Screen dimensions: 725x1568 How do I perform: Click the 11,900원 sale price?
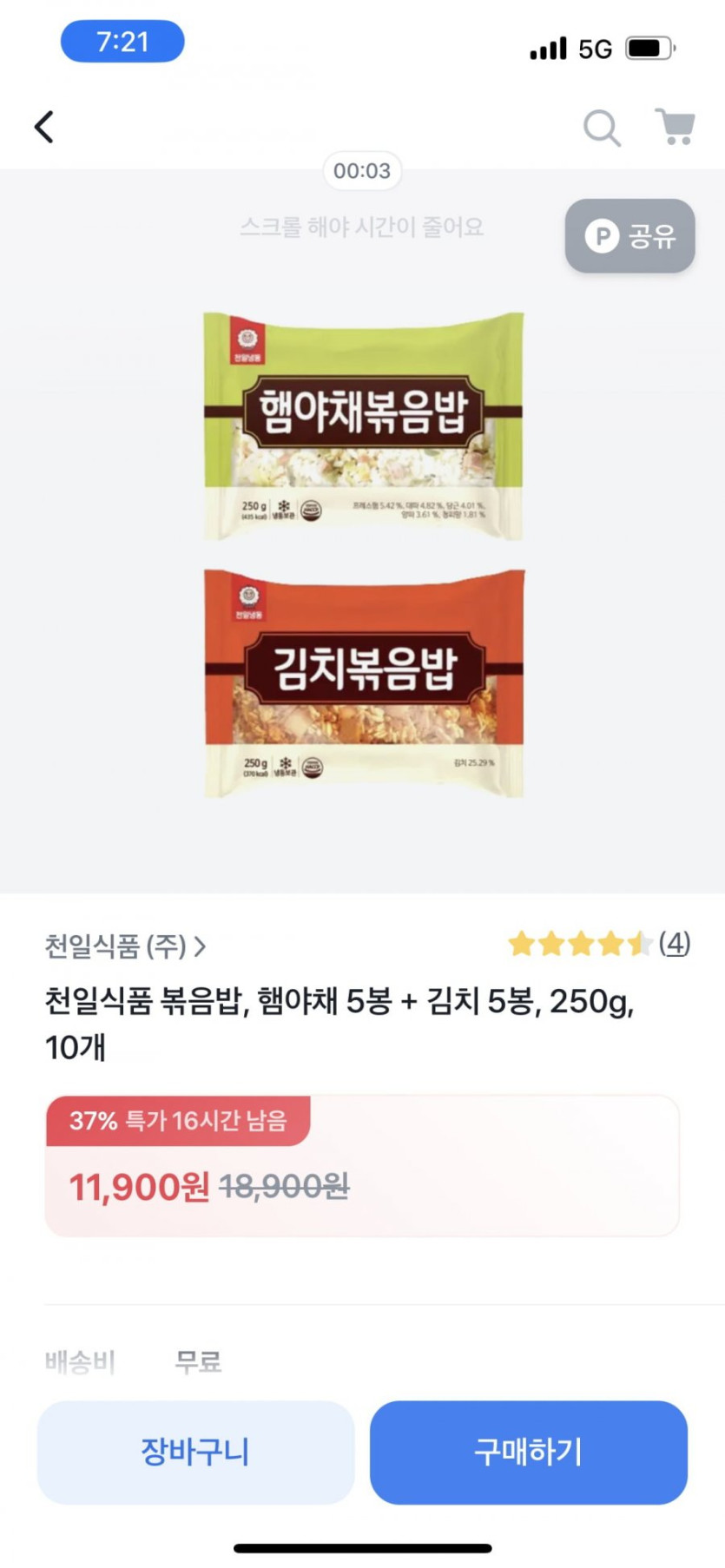(139, 1187)
